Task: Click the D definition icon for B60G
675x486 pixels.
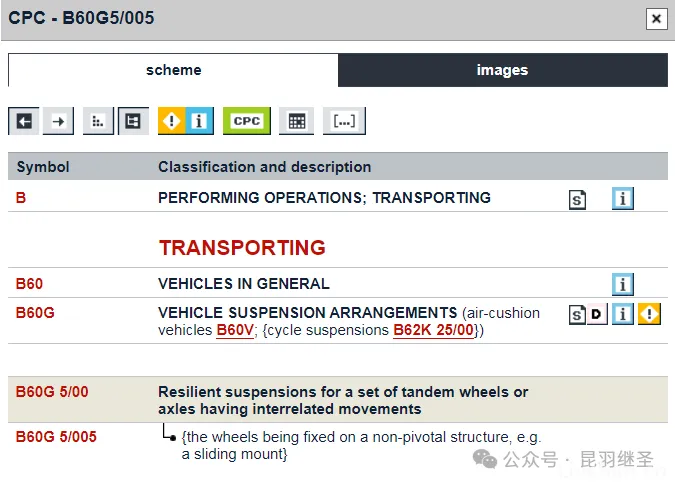Action: (597, 315)
